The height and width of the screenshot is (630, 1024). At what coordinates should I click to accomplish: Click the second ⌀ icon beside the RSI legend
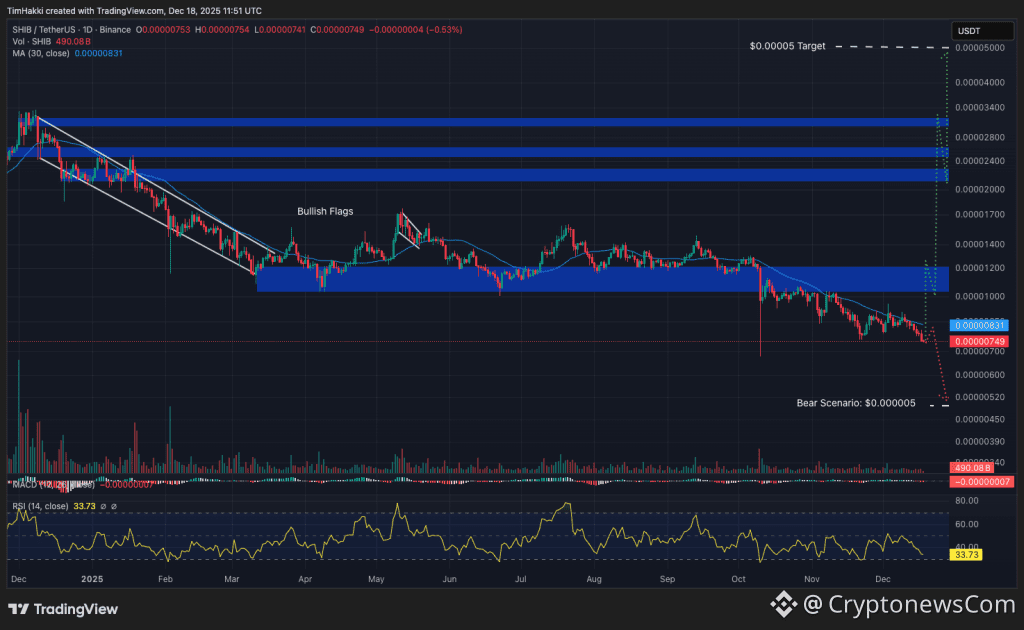(114, 506)
